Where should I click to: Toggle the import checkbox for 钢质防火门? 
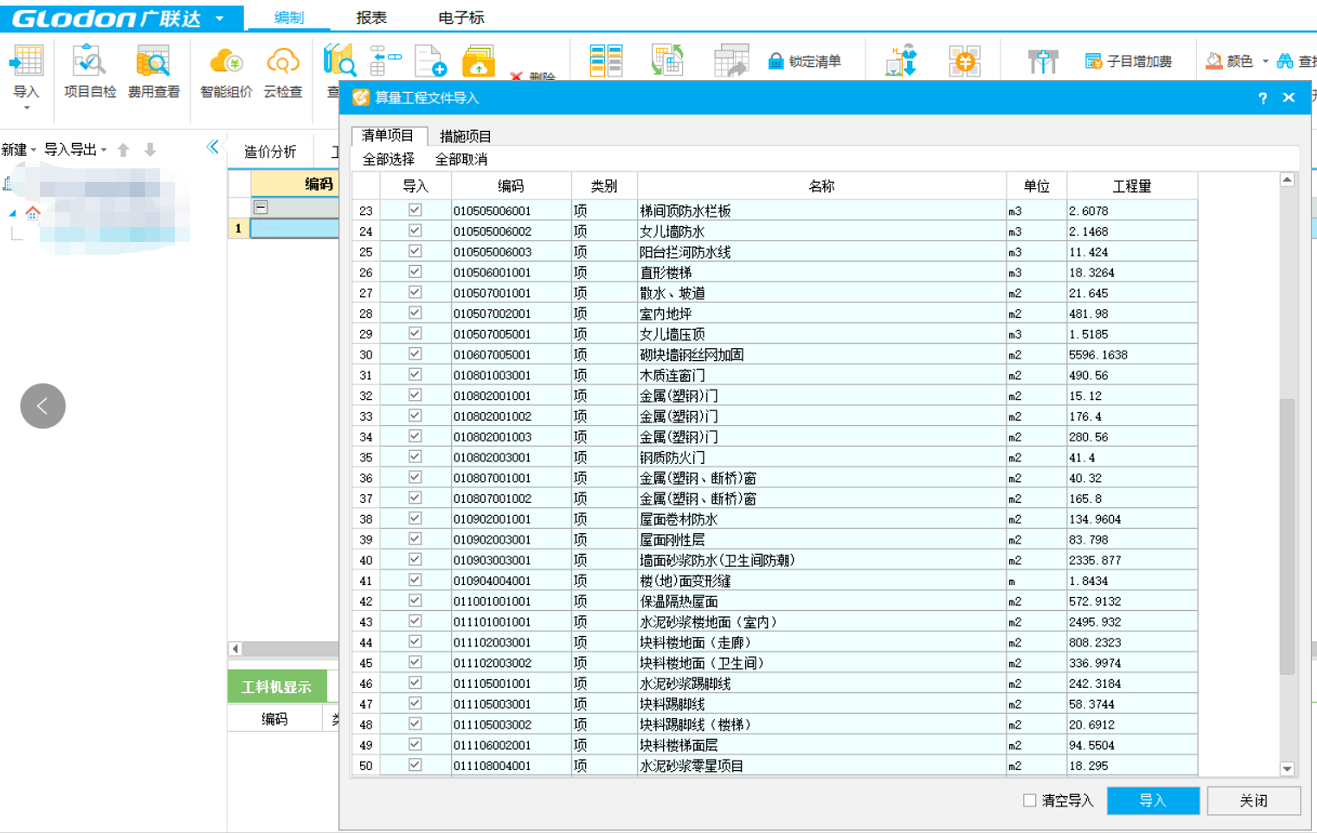click(x=415, y=457)
